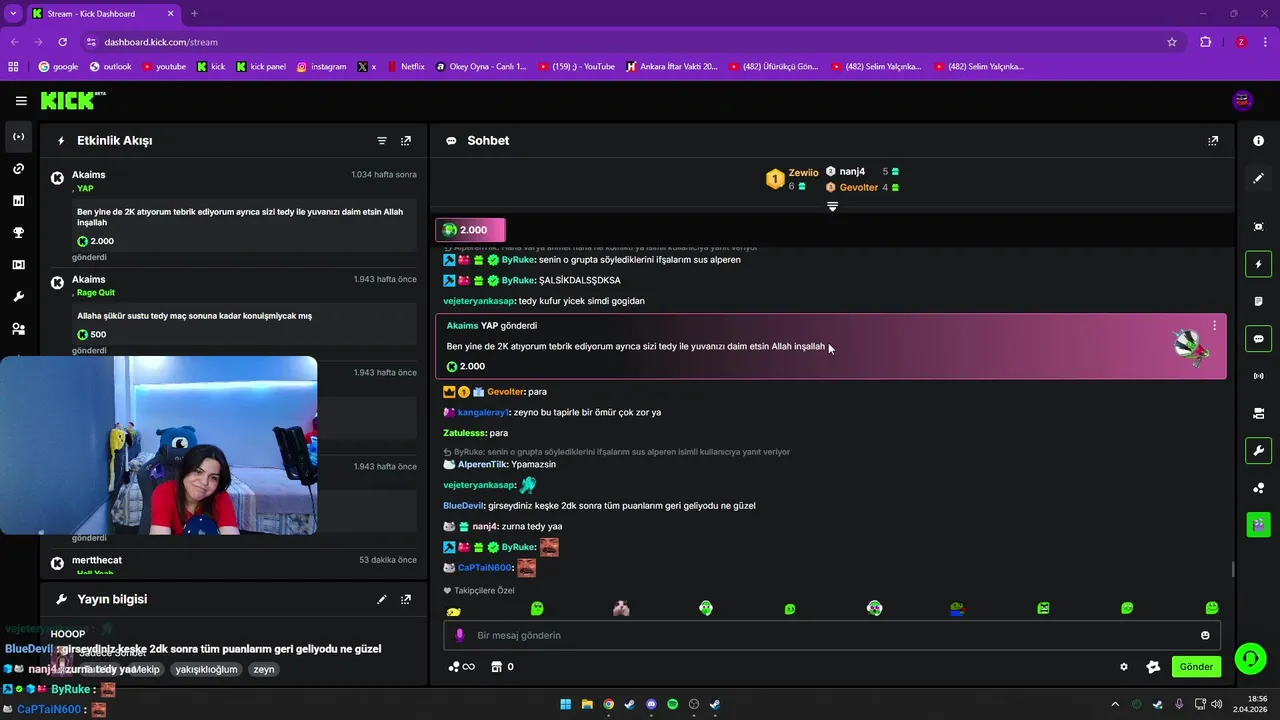Viewport: 1280px width, 720px height.
Task: Pop out the Yayın bilgisi panel
Action: pyautogui.click(x=406, y=599)
